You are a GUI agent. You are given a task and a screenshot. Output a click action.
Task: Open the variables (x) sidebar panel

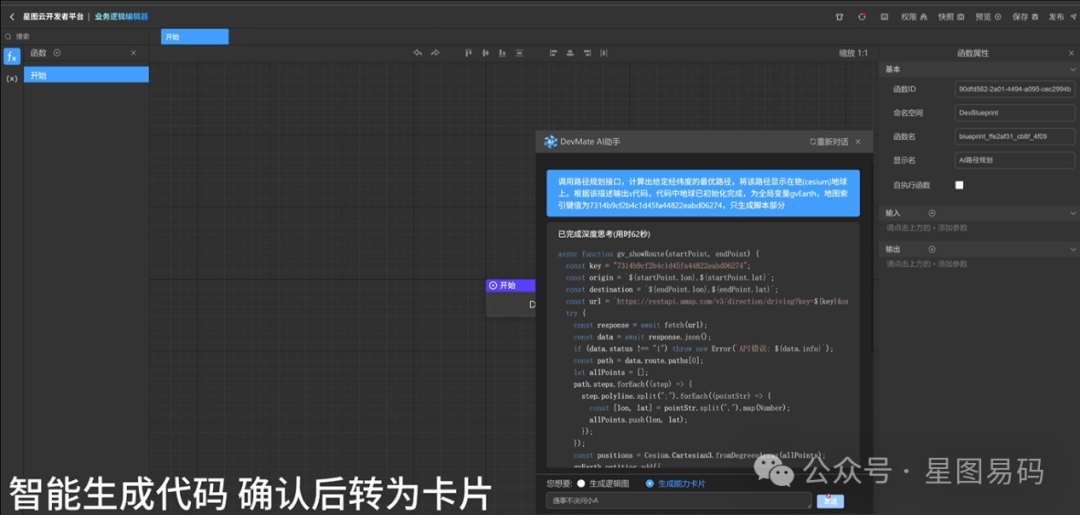[x=12, y=78]
